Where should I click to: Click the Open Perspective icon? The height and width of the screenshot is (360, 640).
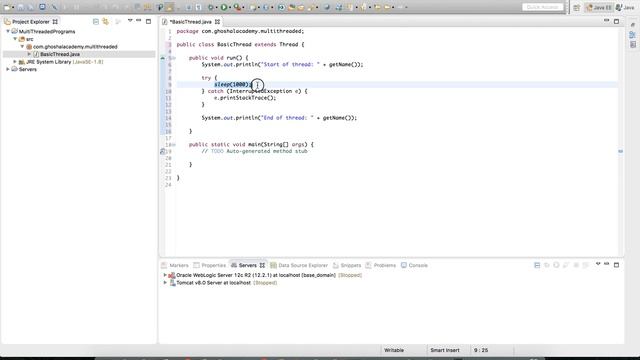(576, 7)
